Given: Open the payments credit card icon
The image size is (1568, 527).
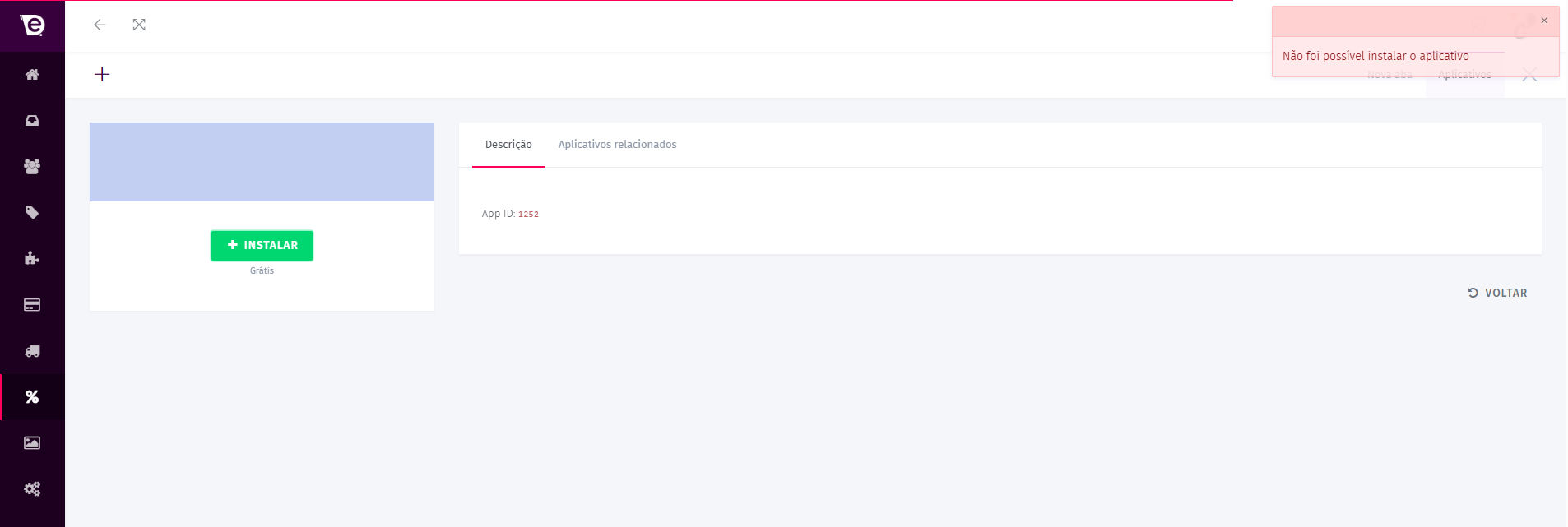Looking at the screenshot, I should pyautogui.click(x=32, y=305).
